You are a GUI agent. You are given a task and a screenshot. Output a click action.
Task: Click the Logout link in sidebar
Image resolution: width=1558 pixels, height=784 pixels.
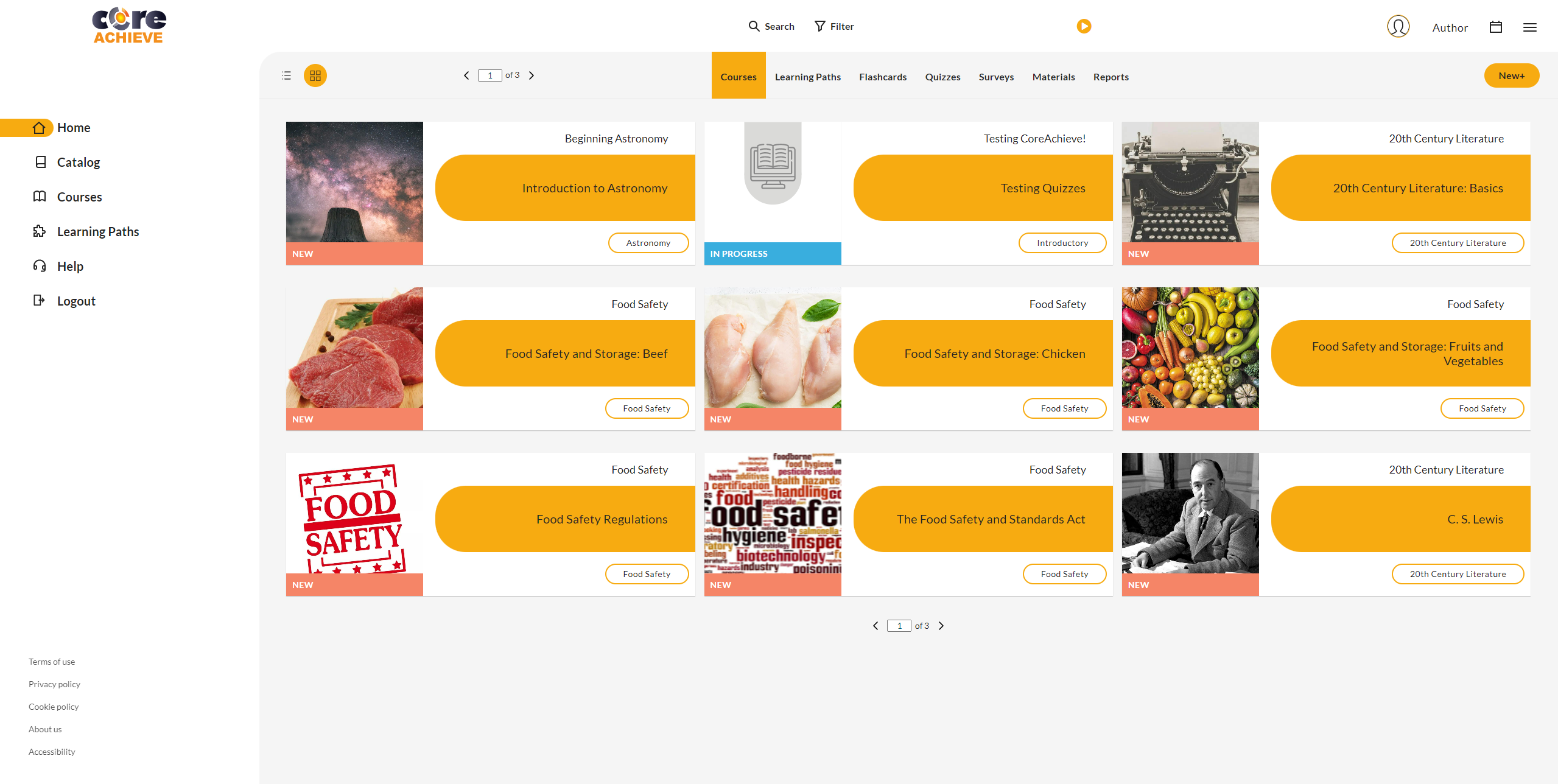(x=76, y=300)
